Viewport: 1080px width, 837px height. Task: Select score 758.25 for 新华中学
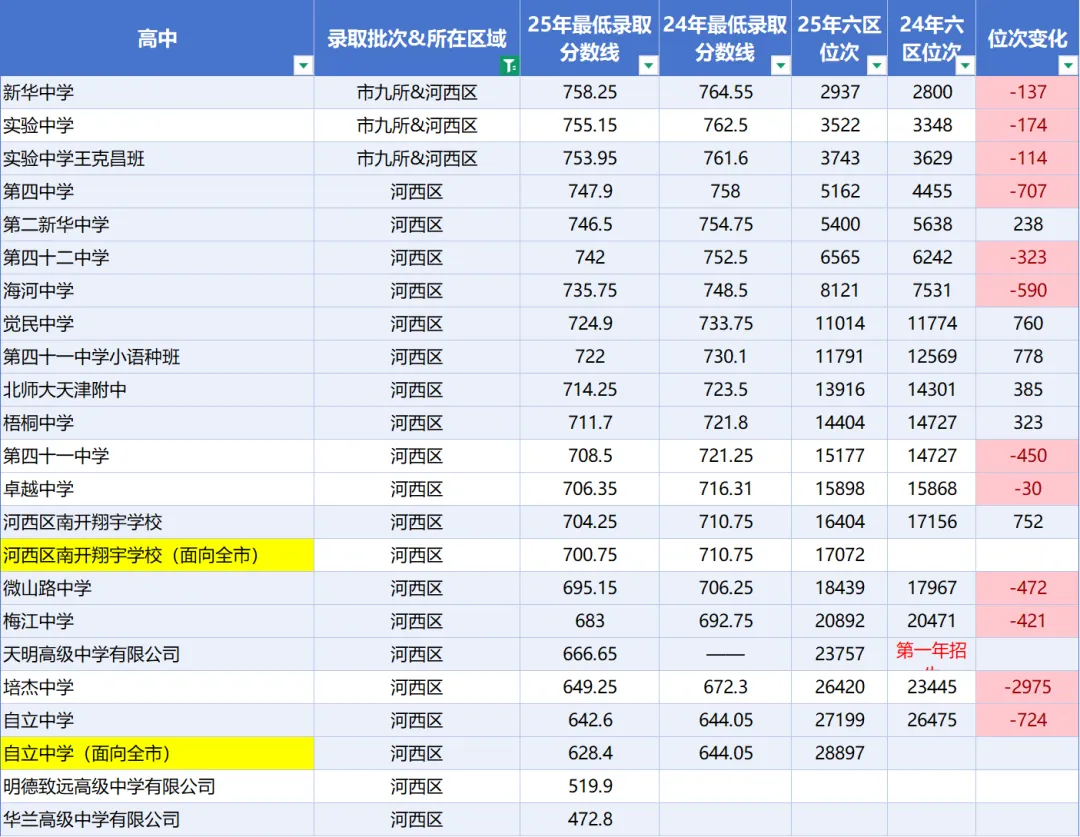click(x=590, y=92)
